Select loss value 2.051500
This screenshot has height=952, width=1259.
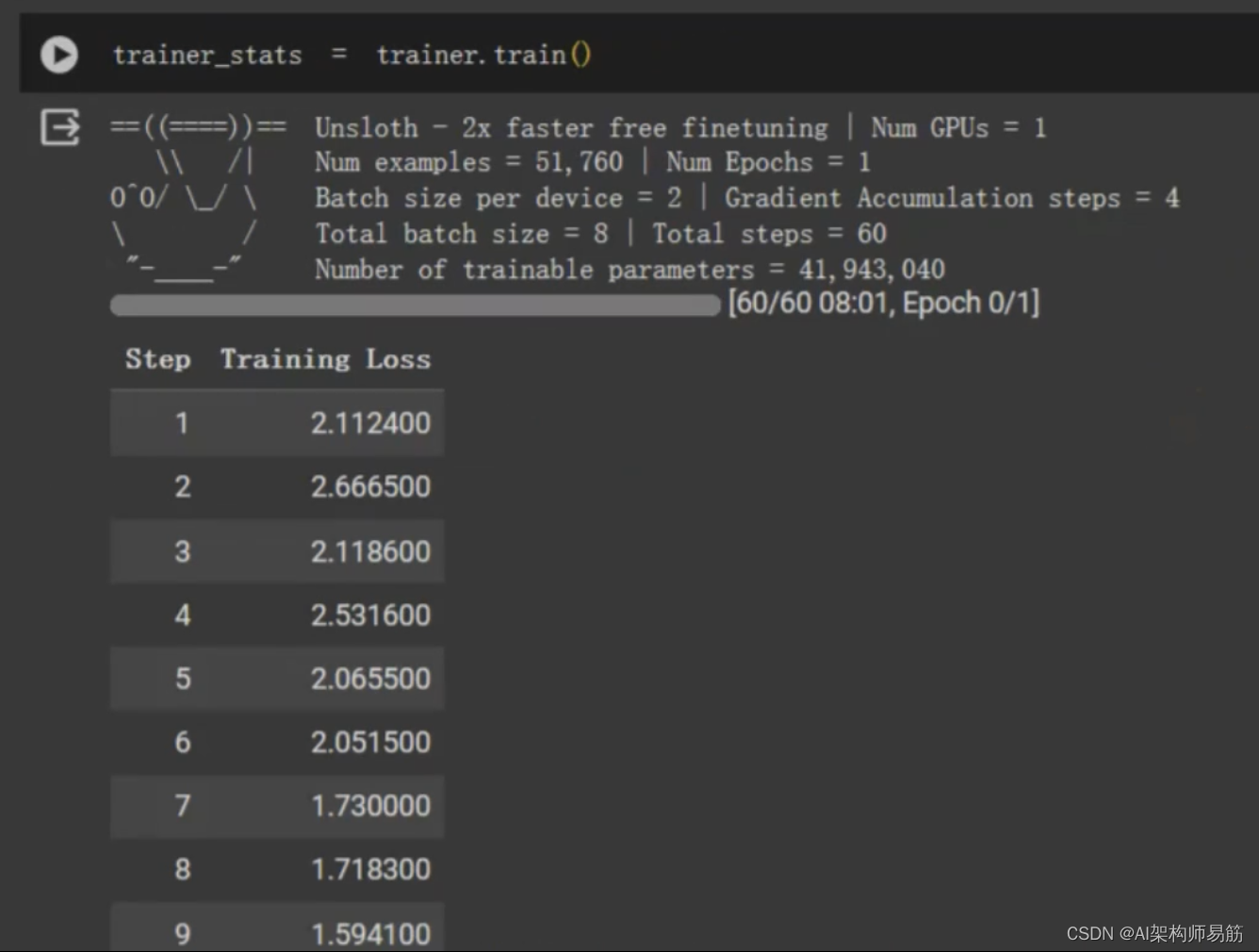click(x=370, y=742)
